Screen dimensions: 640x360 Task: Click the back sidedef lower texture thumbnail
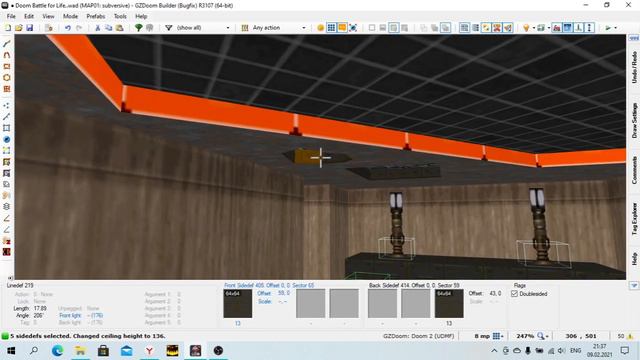pos(449,304)
